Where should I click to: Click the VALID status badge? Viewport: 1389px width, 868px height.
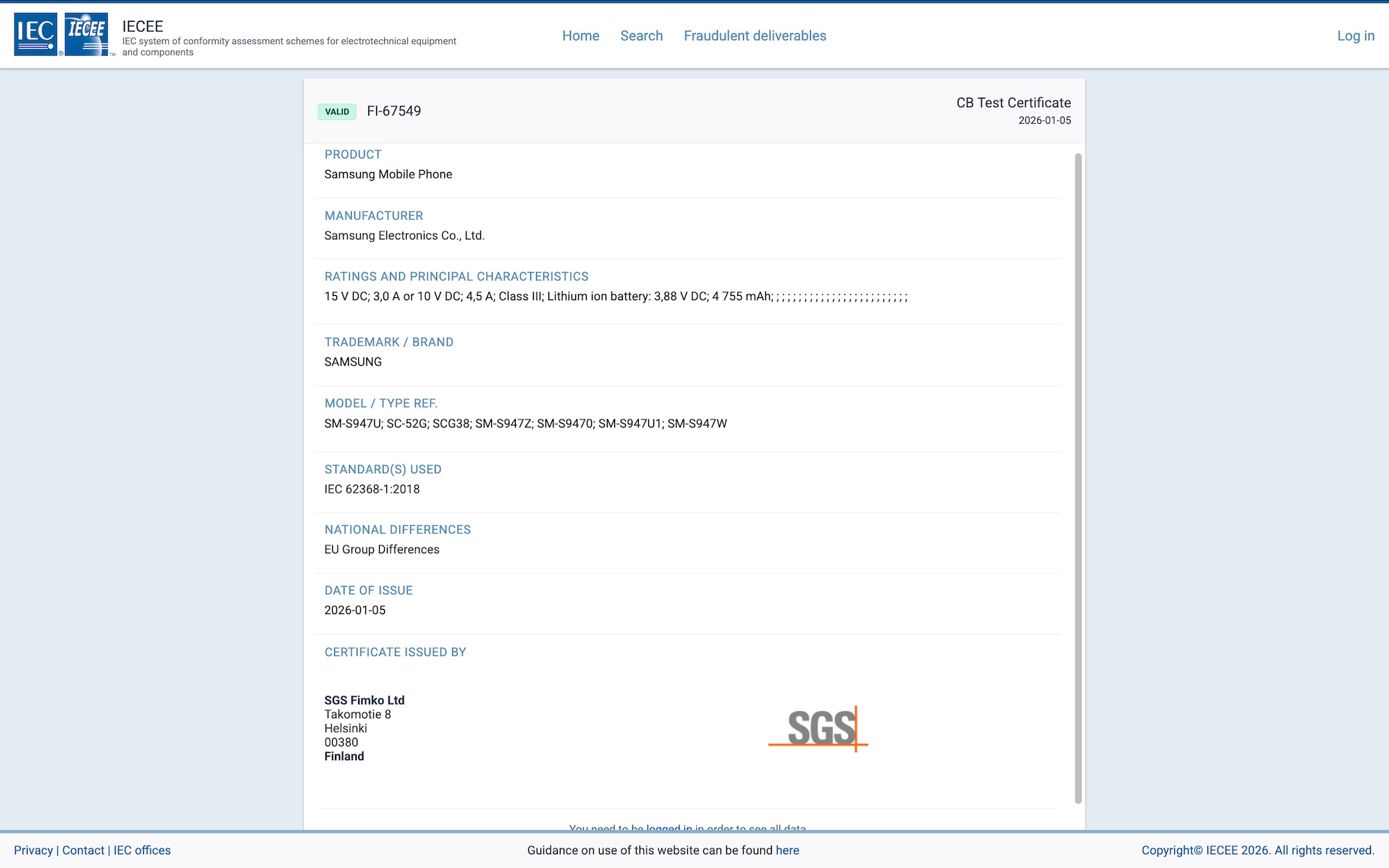(336, 111)
